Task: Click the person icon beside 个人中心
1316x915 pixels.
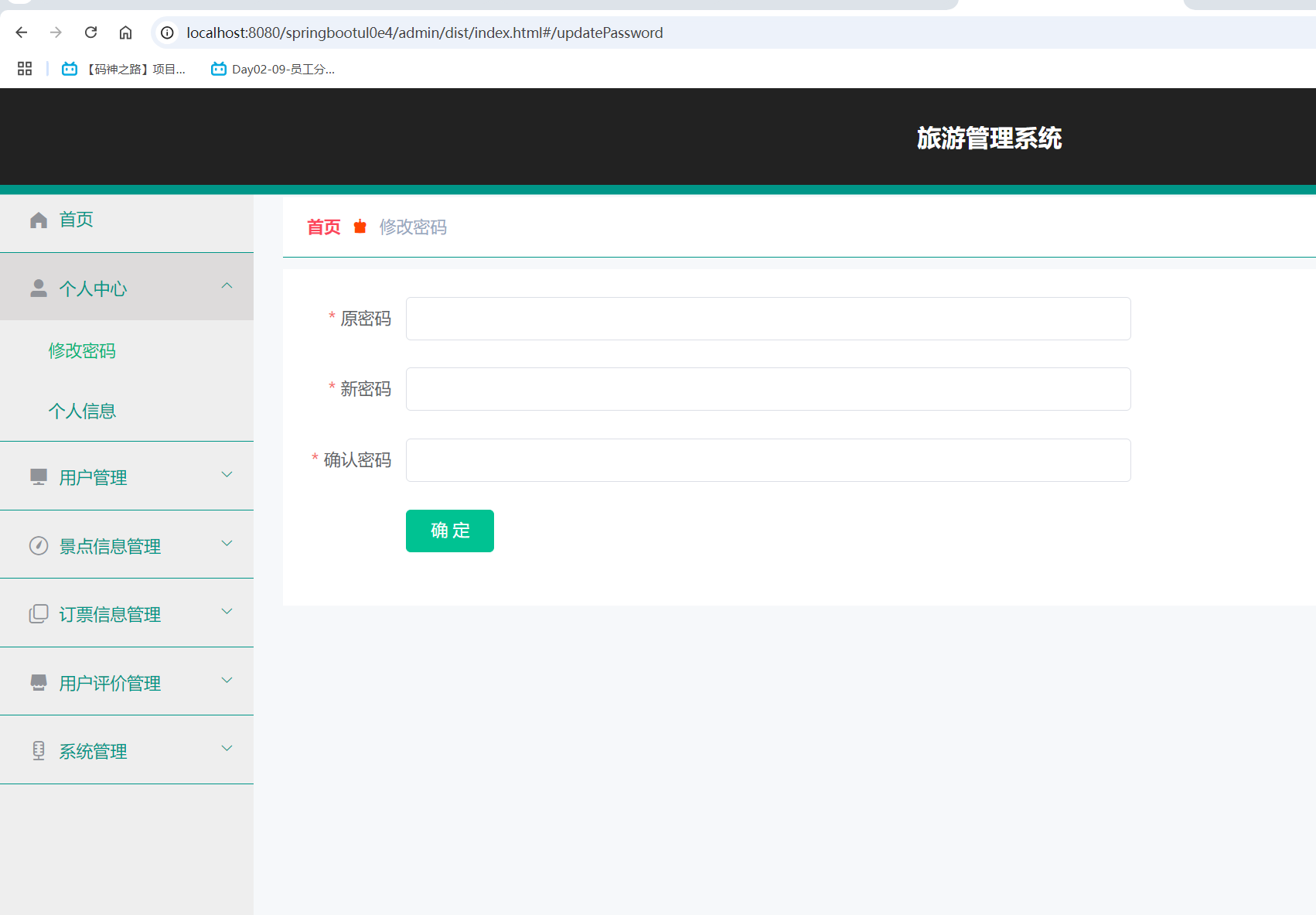Action: pos(38,288)
